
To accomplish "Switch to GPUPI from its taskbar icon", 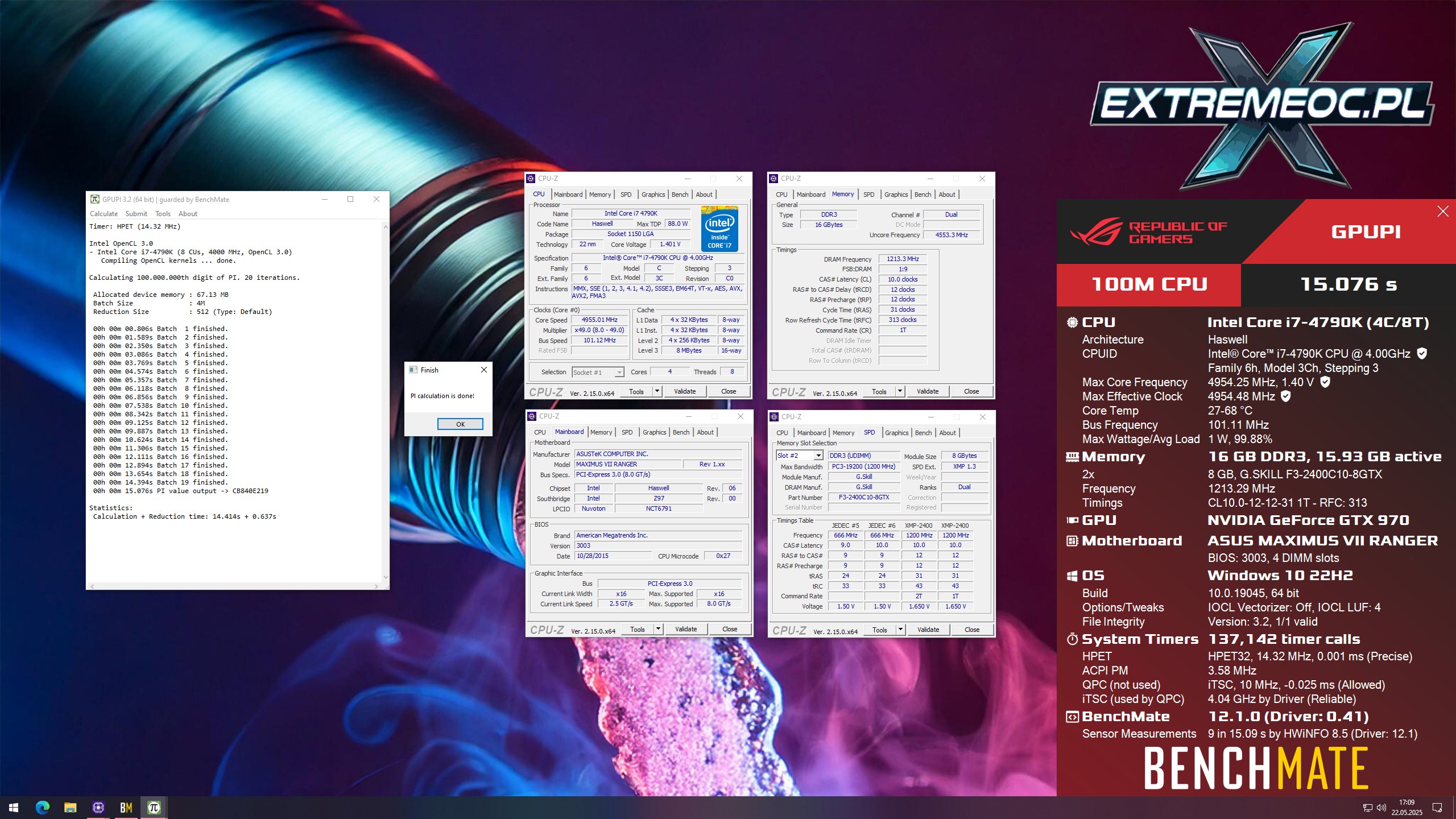I will point(154,808).
